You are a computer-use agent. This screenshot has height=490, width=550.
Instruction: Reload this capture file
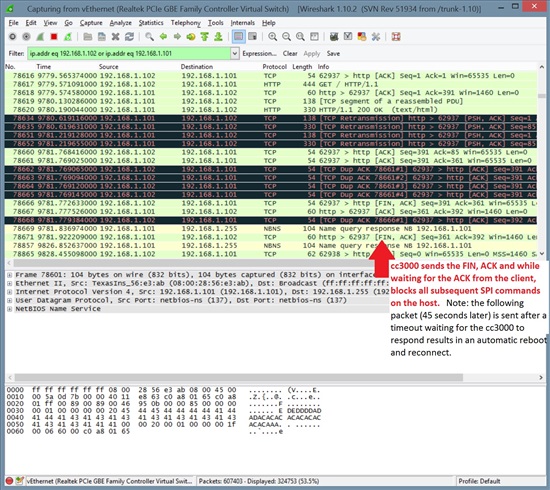[x=129, y=36]
